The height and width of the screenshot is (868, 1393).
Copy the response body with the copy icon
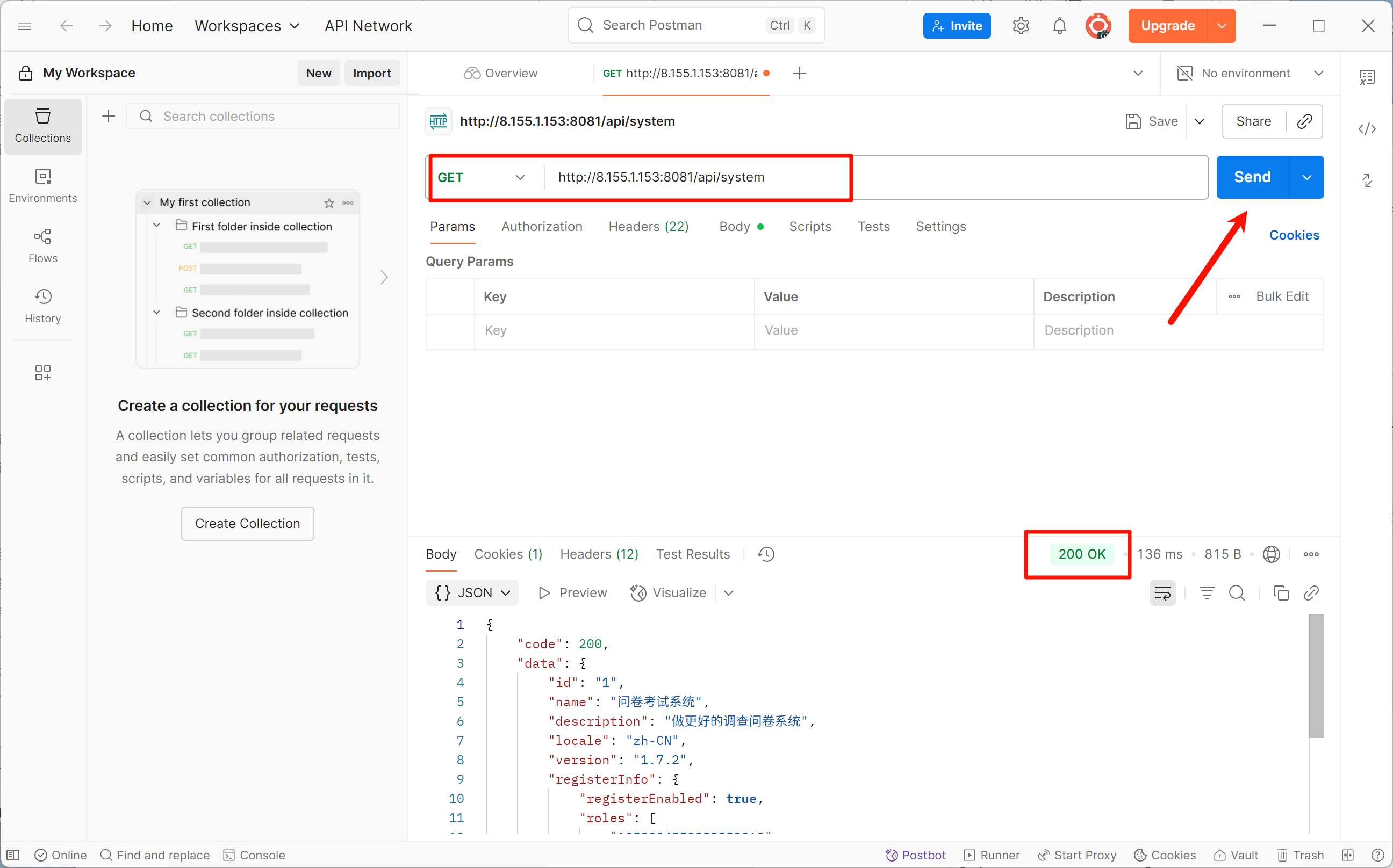(1281, 593)
